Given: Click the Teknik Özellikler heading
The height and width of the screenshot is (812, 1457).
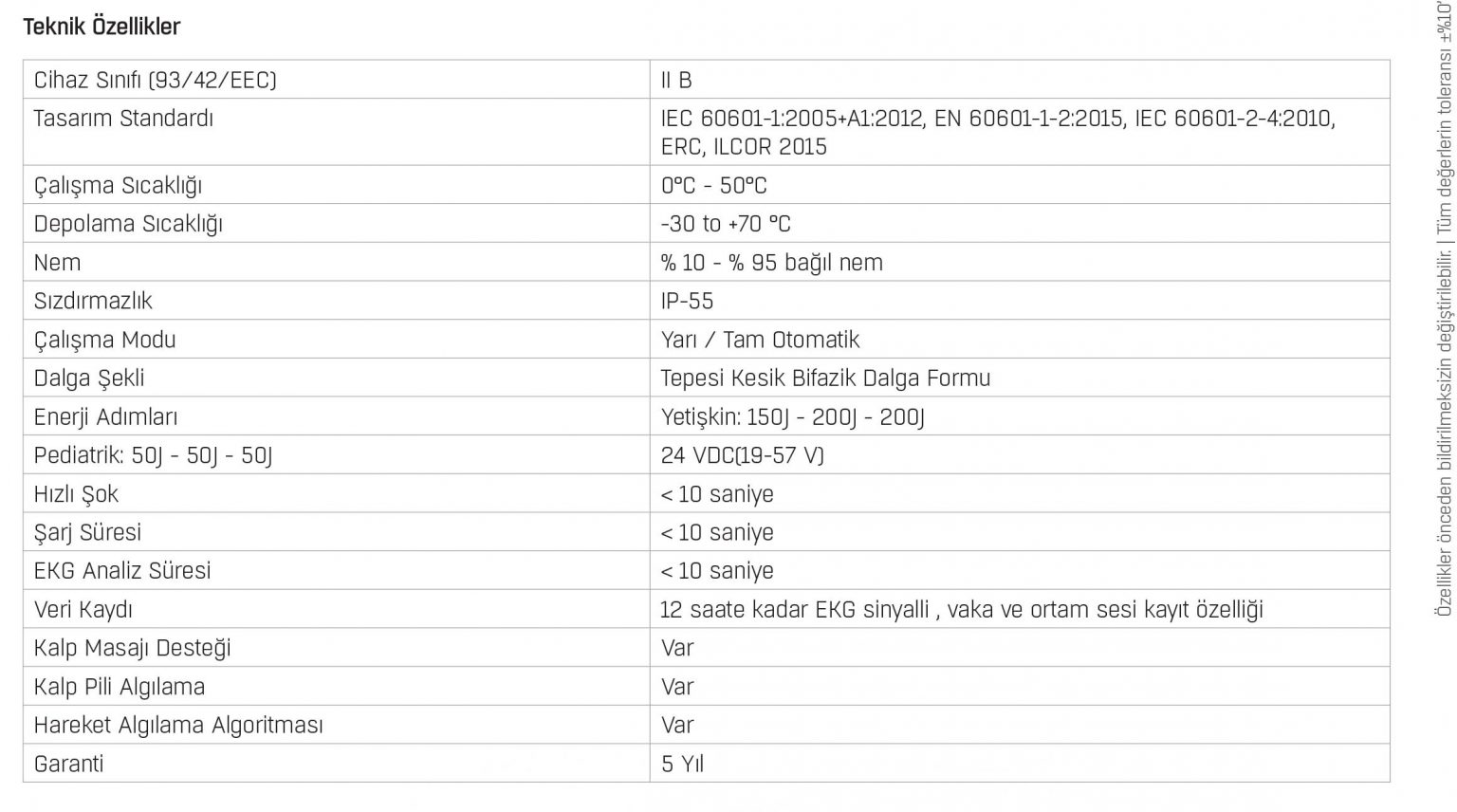Looking at the screenshot, I should [x=101, y=27].
